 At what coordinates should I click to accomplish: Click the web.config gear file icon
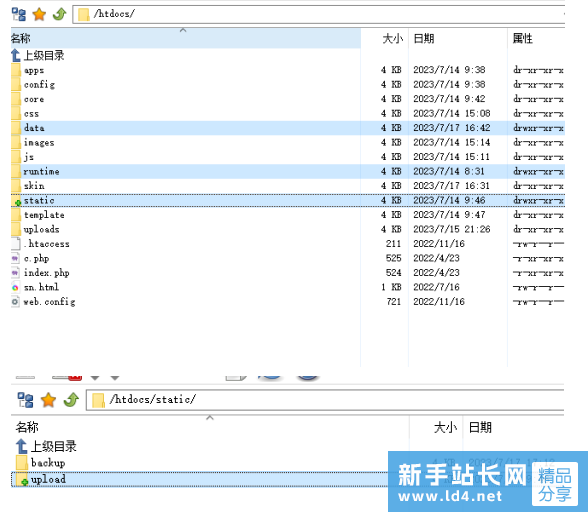(x=15, y=302)
